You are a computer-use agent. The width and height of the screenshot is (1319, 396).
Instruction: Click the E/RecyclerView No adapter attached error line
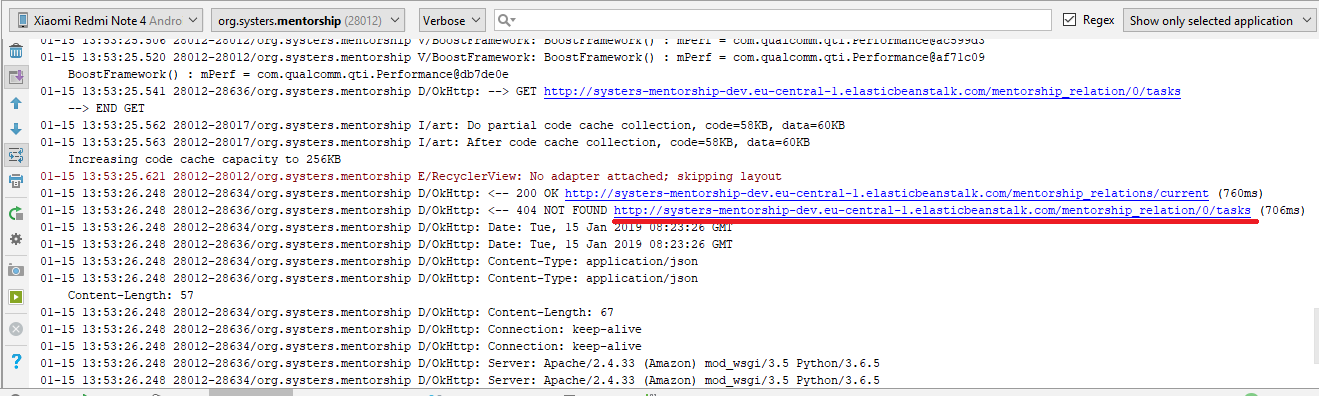411,176
